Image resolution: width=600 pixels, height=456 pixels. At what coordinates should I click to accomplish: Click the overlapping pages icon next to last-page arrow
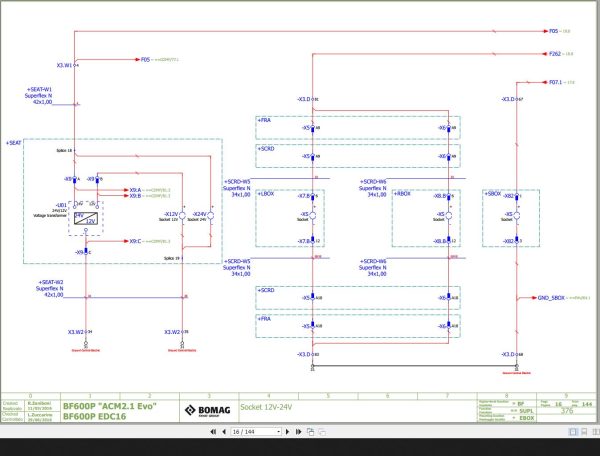pyautogui.click(x=310, y=432)
